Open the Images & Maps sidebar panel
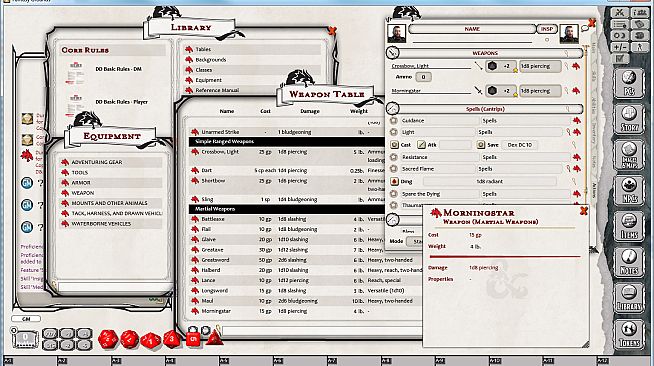This screenshot has height=366, width=654. (x=629, y=155)
